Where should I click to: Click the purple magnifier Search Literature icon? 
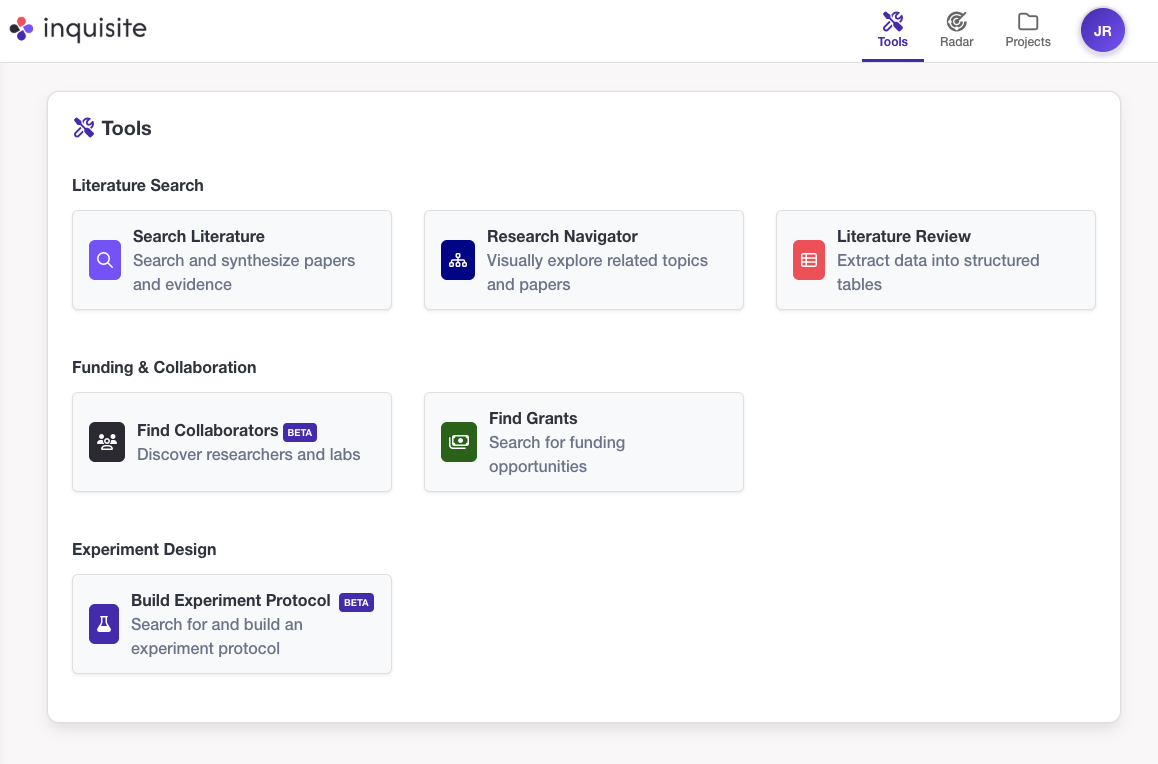[x=105, y=260]
